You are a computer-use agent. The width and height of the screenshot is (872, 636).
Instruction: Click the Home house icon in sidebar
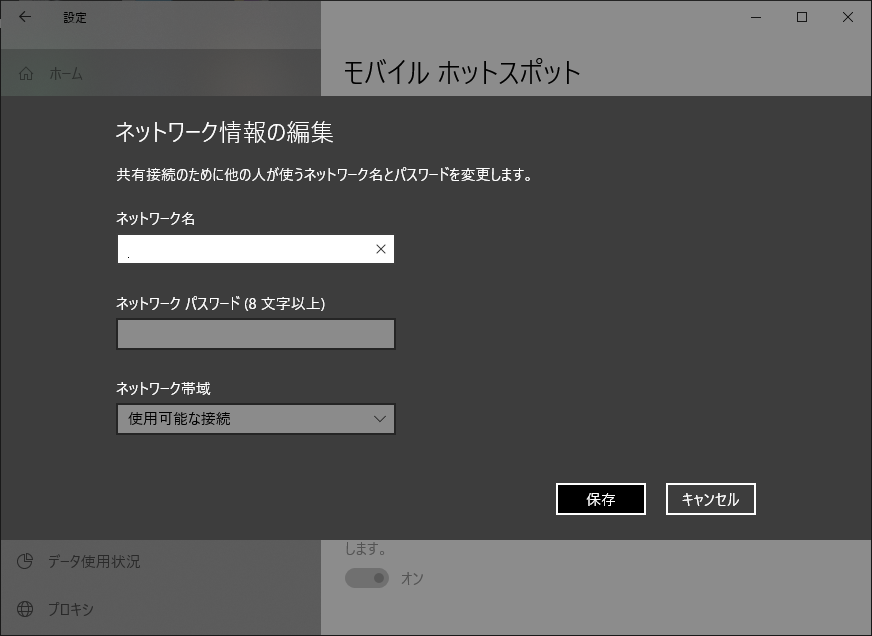coord(26,73)
